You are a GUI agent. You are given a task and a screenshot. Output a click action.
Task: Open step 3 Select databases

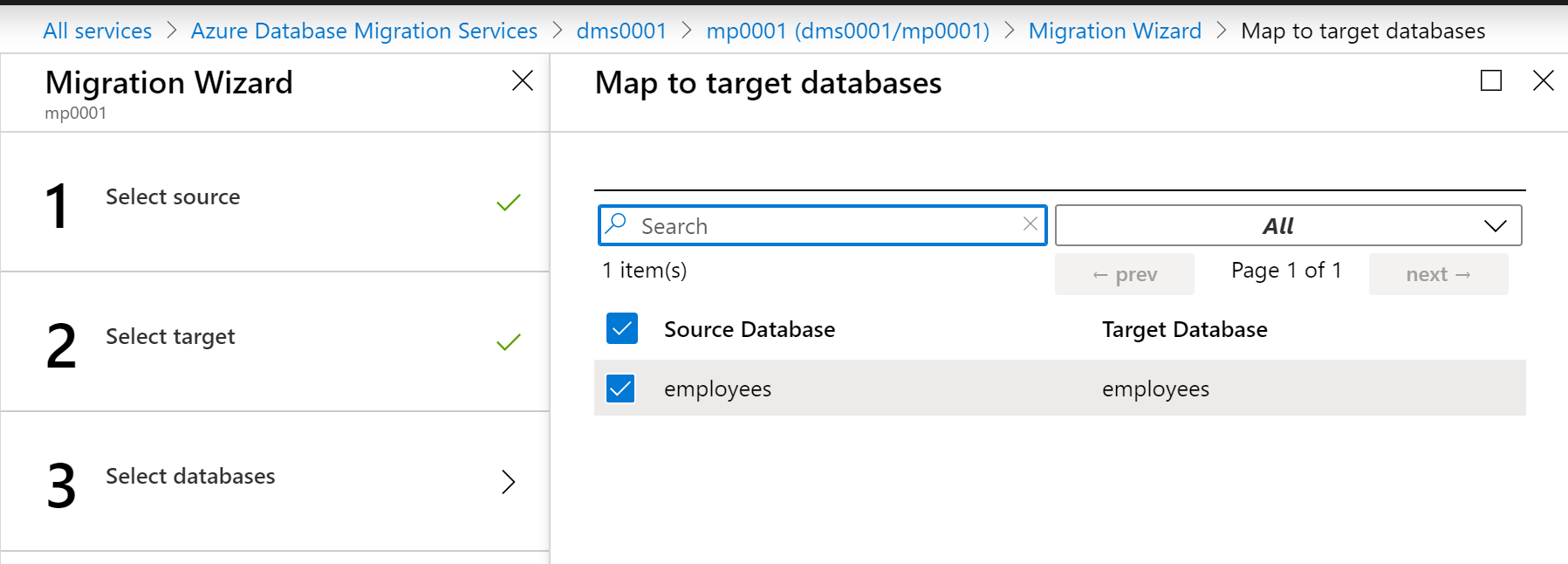190,477
